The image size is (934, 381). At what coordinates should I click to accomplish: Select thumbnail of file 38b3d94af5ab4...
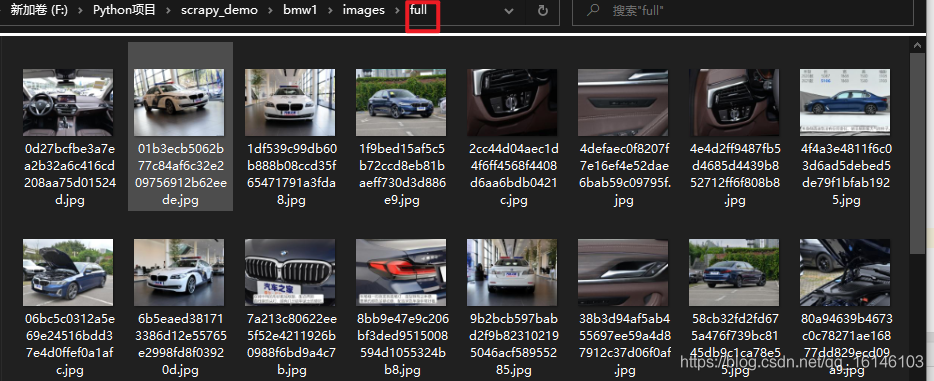click(623, 273)
